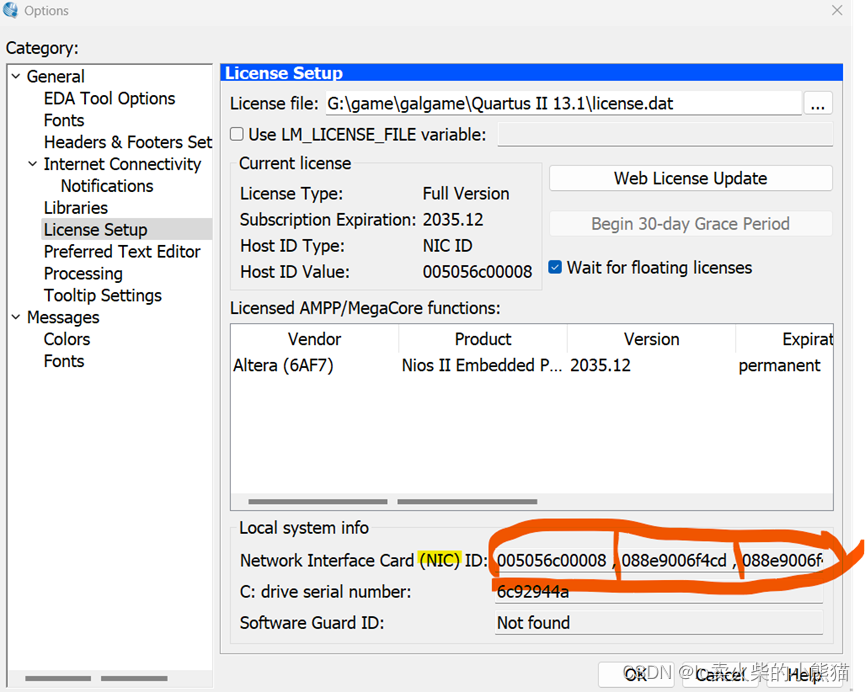The image size is (865, 692).
Task: Click the Web License Update button
Action: pos(690,178)
